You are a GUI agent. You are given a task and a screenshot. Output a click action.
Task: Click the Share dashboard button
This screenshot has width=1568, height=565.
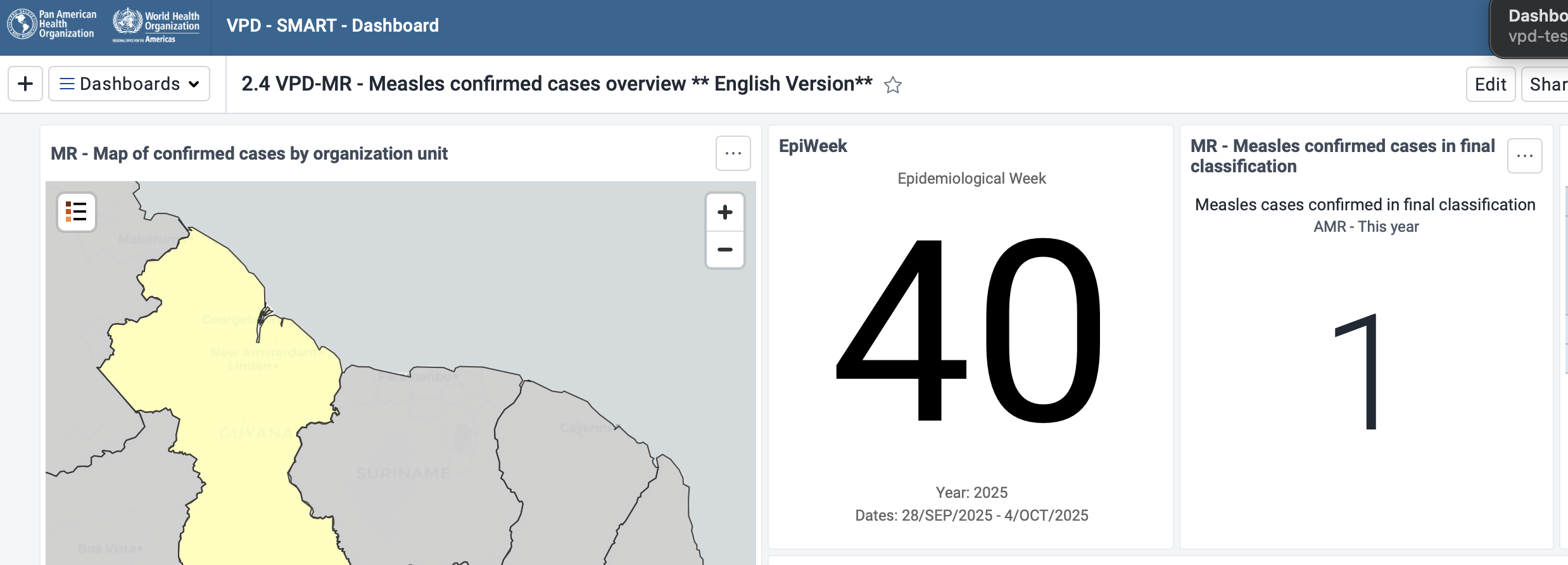[x=1545, y=84]
